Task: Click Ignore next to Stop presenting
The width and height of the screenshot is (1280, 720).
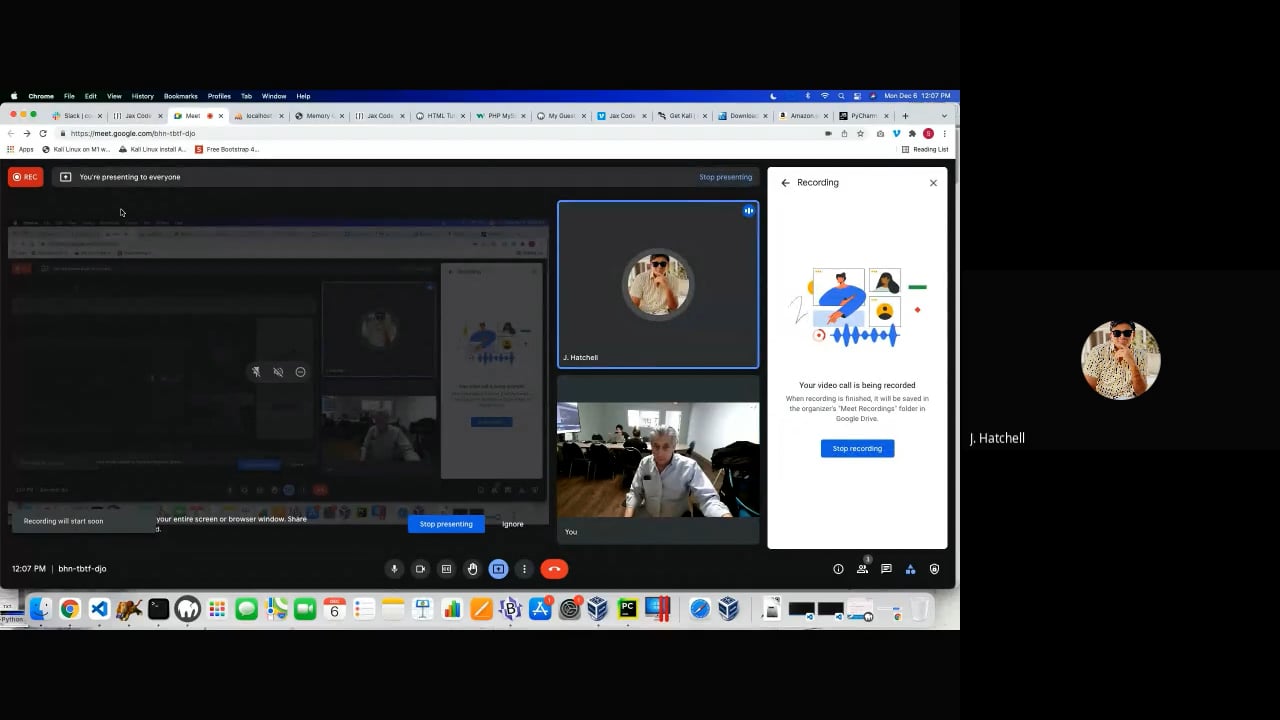Action: 512,524
